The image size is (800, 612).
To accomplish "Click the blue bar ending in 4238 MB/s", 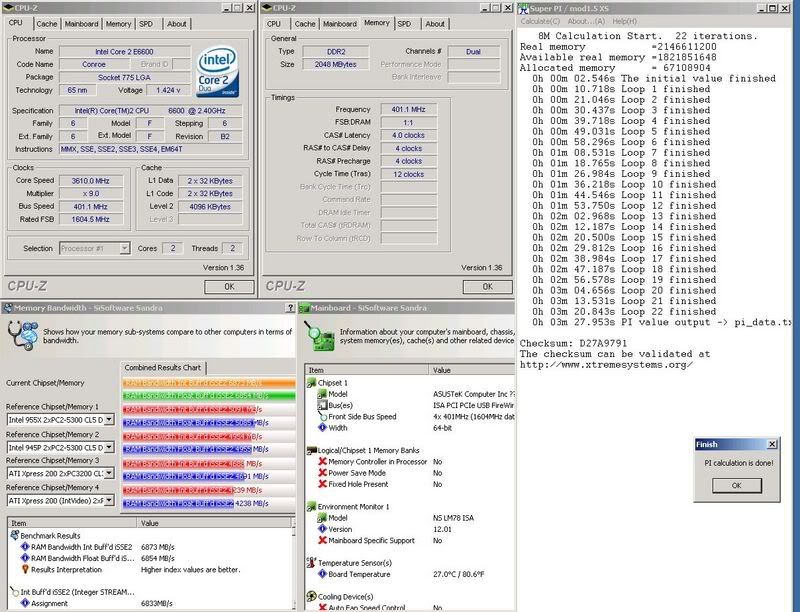I will (x=178, y=503).
